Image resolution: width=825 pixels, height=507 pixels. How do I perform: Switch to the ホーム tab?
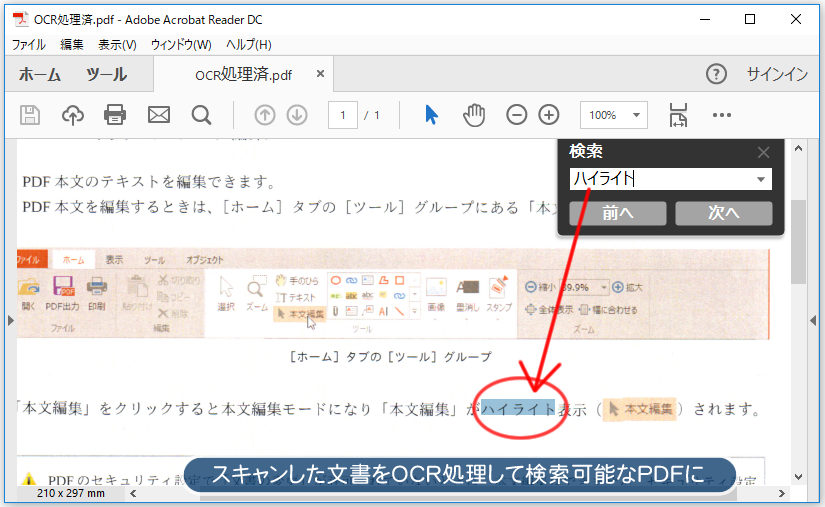pos(40,74)
